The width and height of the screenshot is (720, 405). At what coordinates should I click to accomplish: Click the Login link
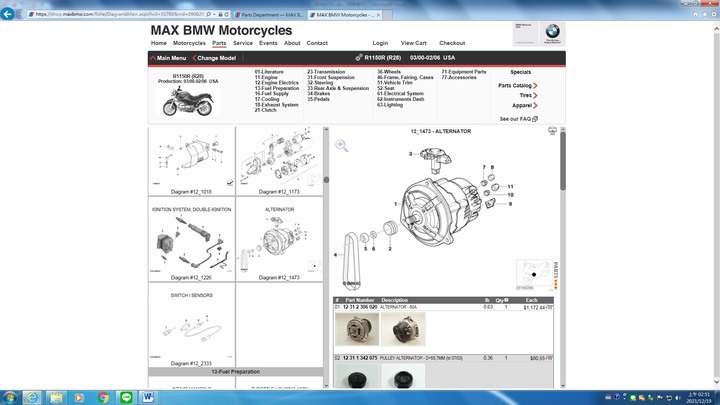pos(380,43)
